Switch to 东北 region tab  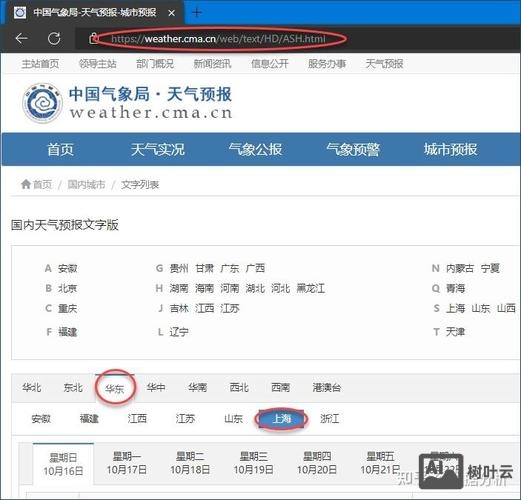tap(73, 388)
